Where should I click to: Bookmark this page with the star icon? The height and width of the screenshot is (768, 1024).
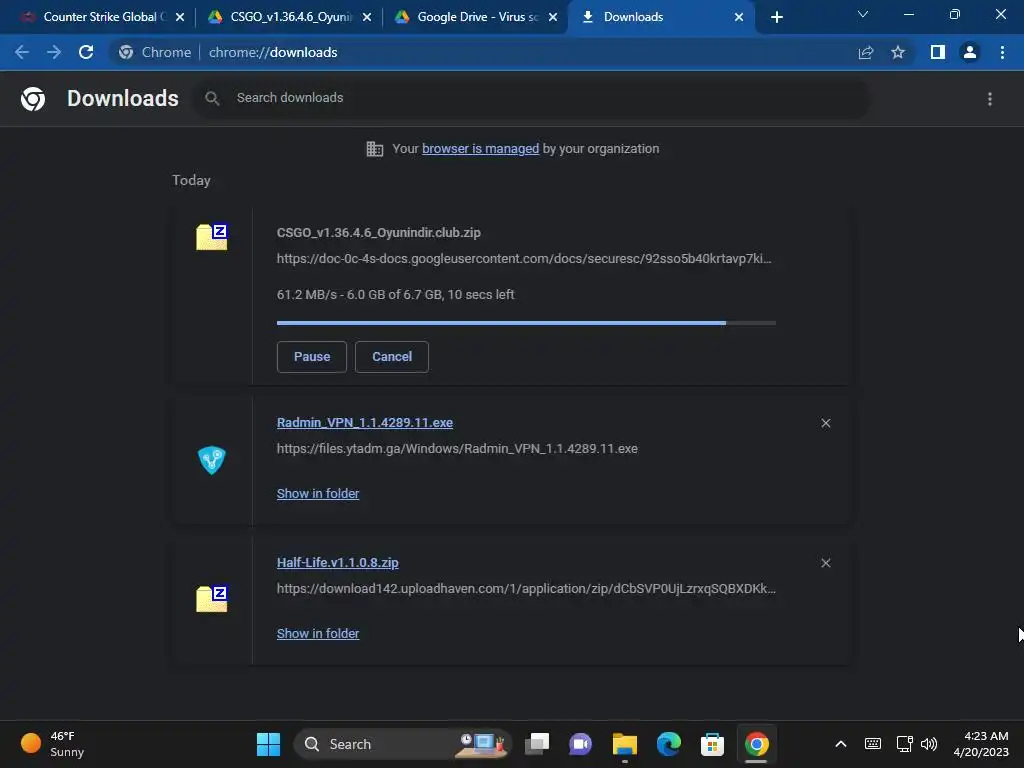898,52
